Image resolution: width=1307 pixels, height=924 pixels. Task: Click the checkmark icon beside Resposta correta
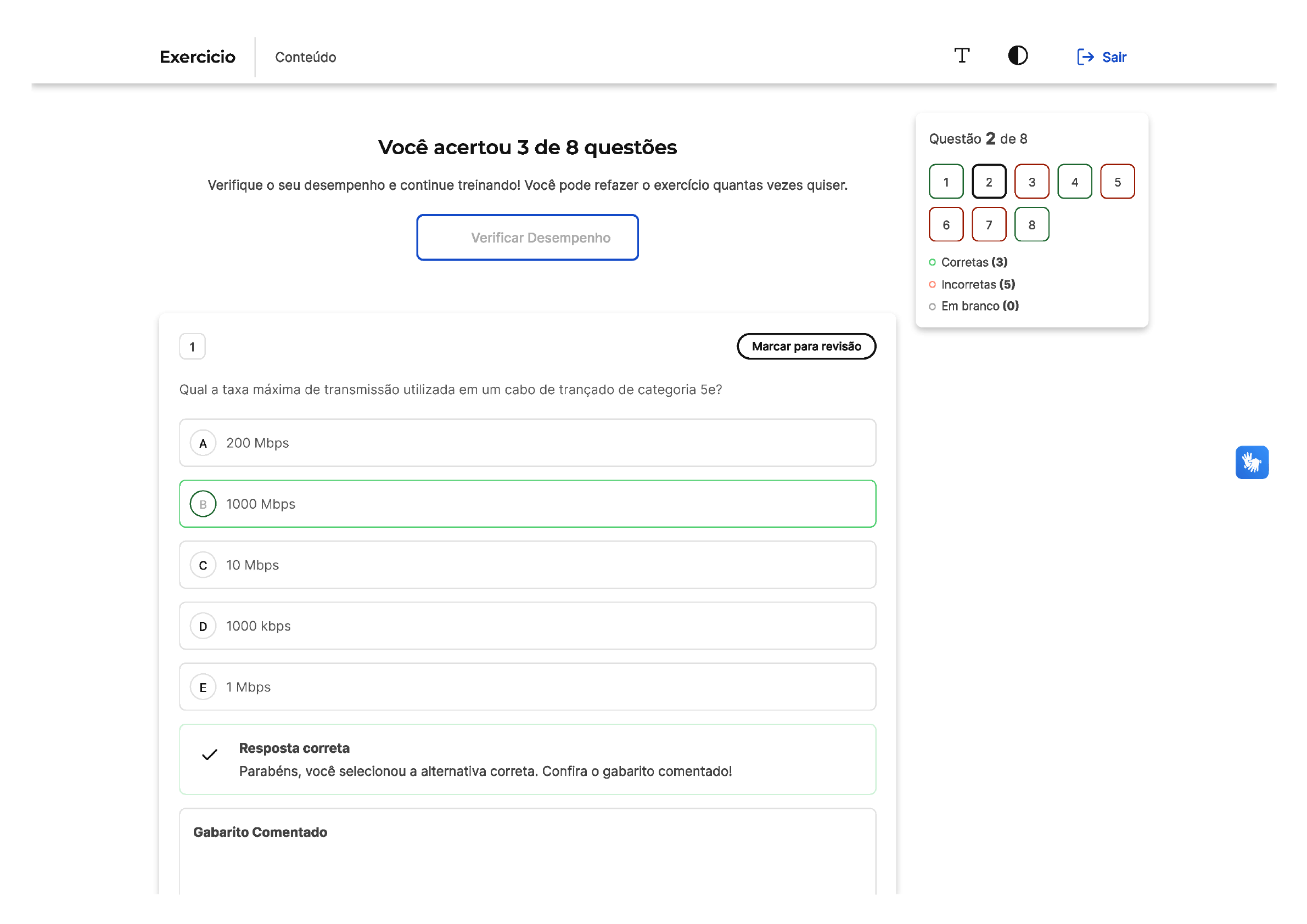coord(210,754)
